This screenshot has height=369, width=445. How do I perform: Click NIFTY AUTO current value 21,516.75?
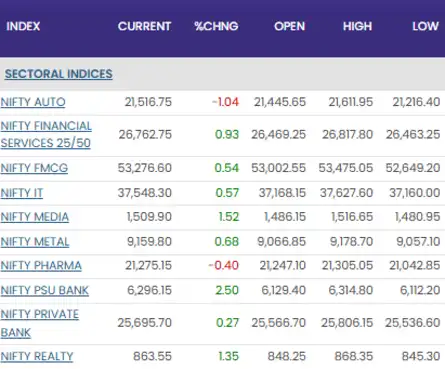point(148,102)
